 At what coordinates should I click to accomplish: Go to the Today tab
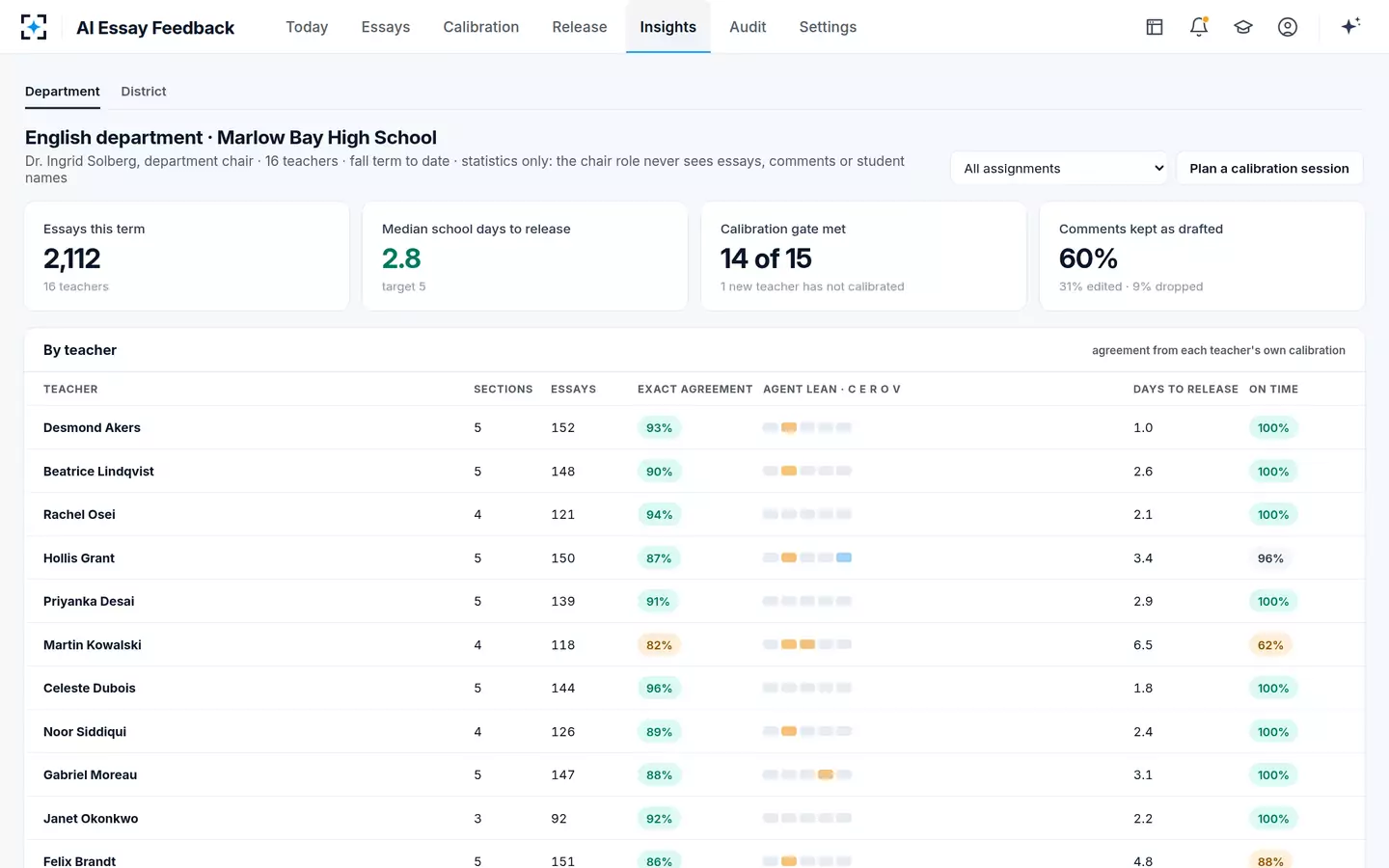point(307,27)
